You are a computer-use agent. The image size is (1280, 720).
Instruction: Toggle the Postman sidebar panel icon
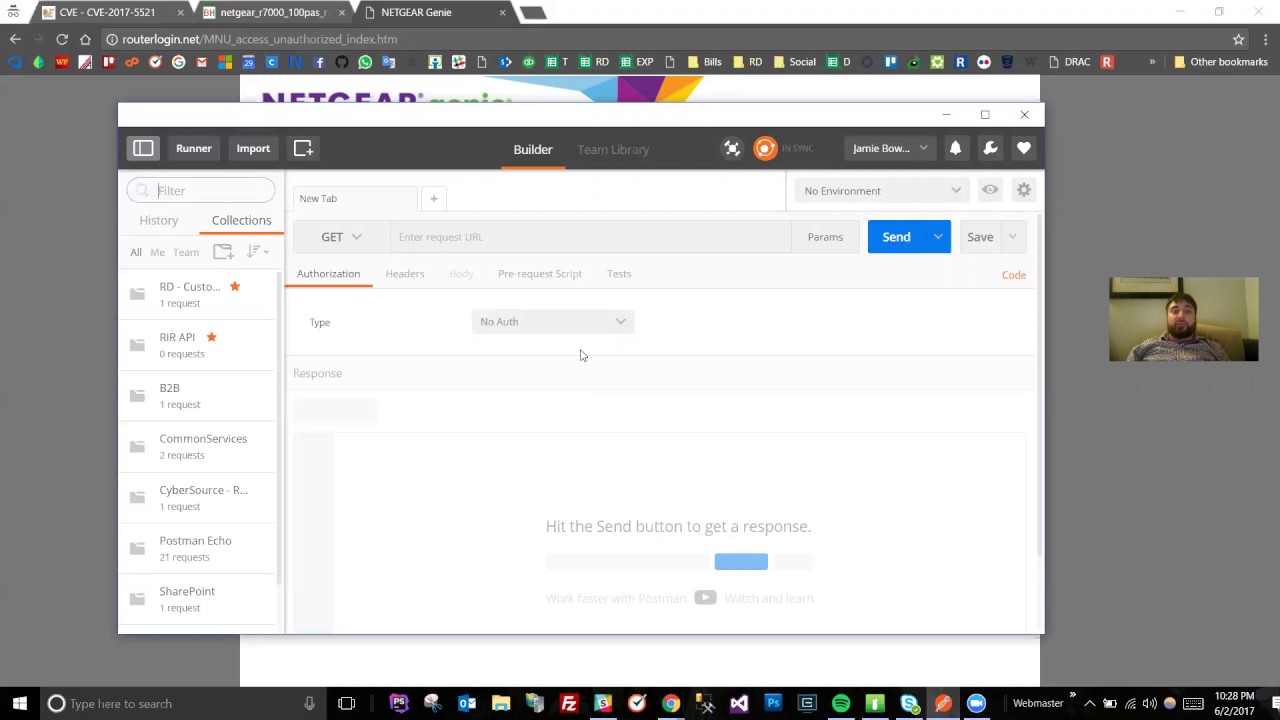(143, 148)
